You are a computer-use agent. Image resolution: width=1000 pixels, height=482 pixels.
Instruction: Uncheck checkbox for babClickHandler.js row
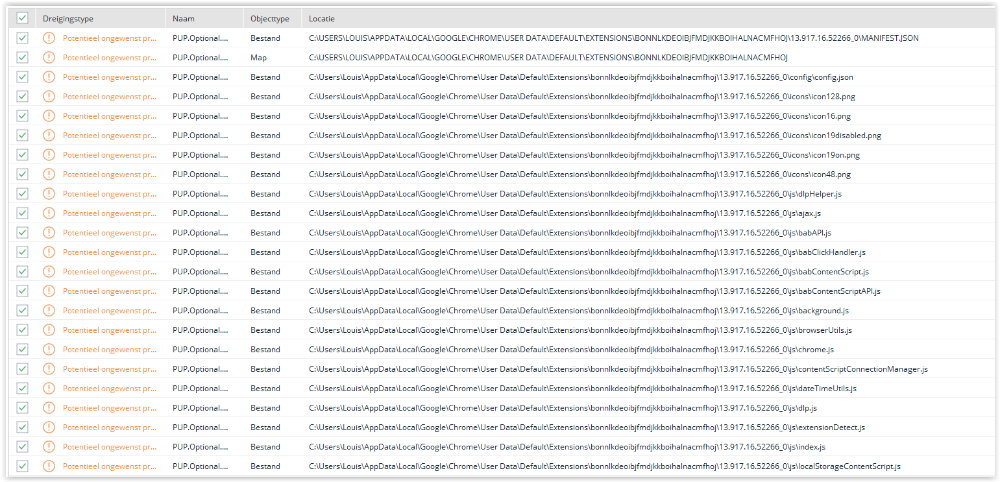tap(22, 252)
